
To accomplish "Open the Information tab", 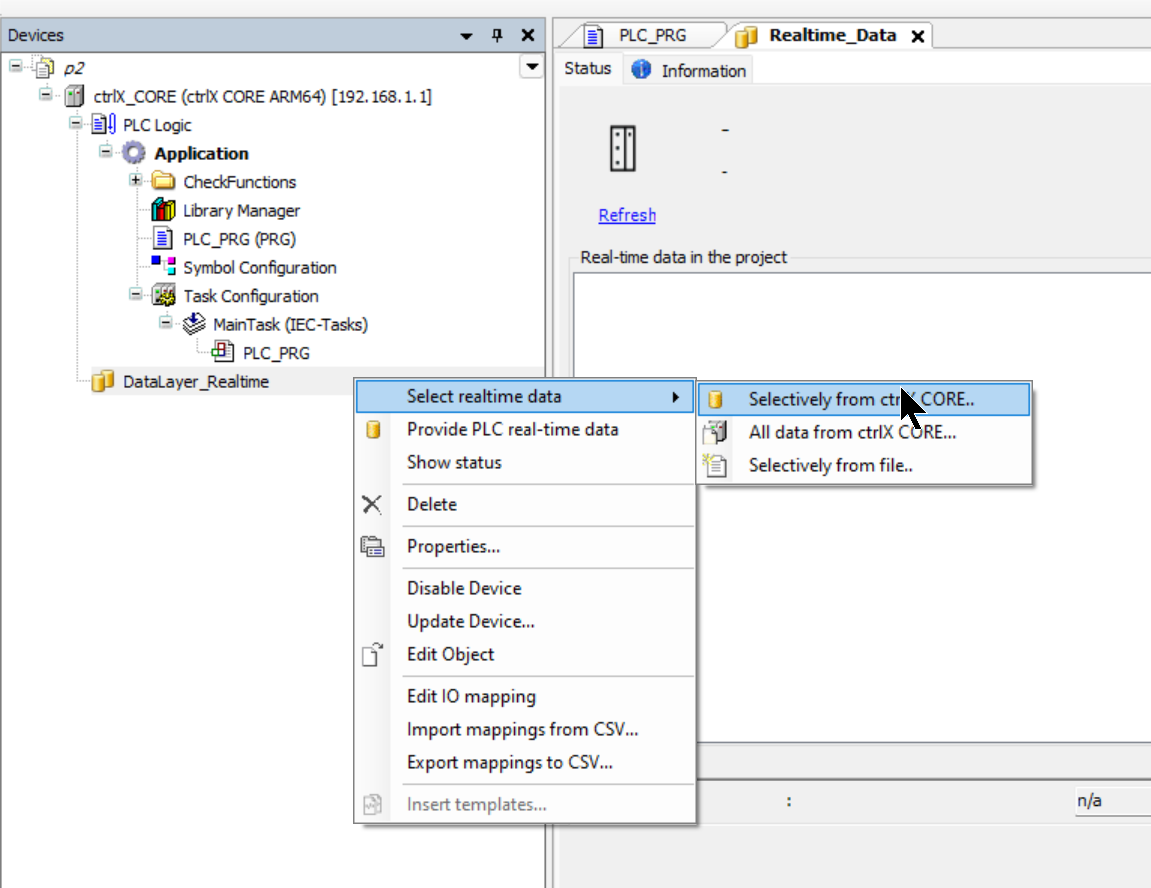I will point(689,70).
